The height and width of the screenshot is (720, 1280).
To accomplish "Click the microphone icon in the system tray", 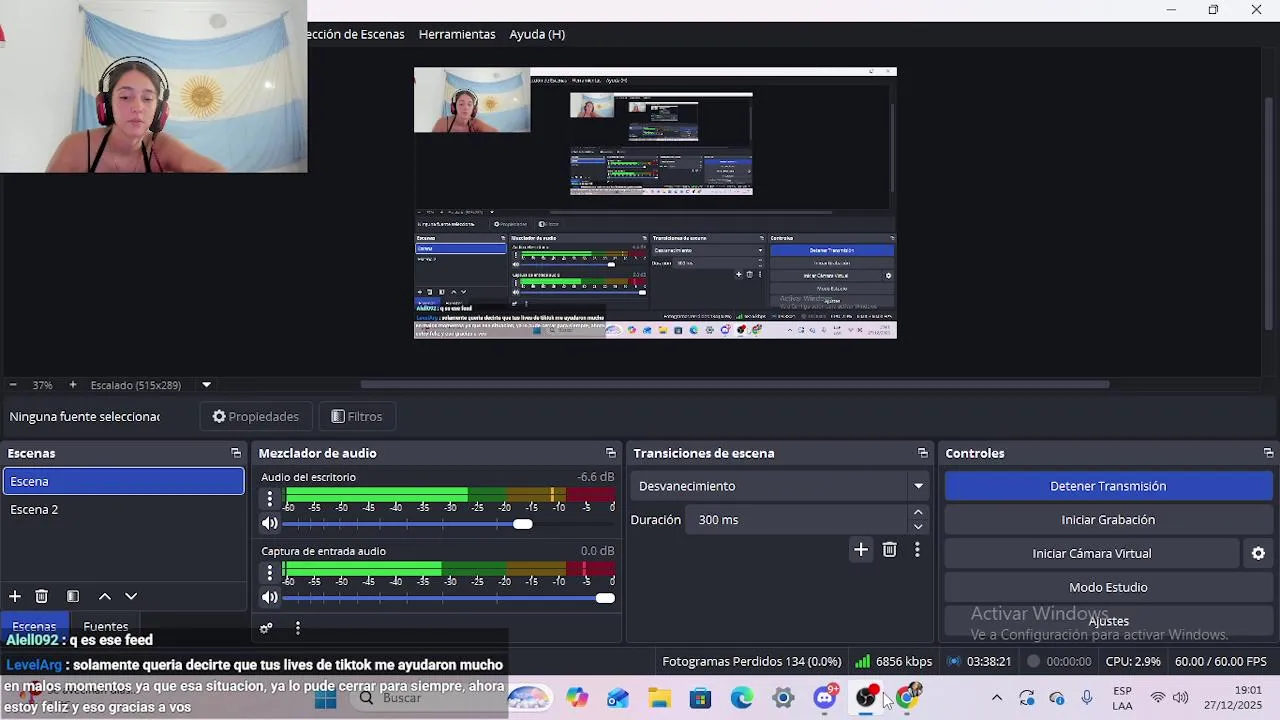I will (x=1087, y=698).
